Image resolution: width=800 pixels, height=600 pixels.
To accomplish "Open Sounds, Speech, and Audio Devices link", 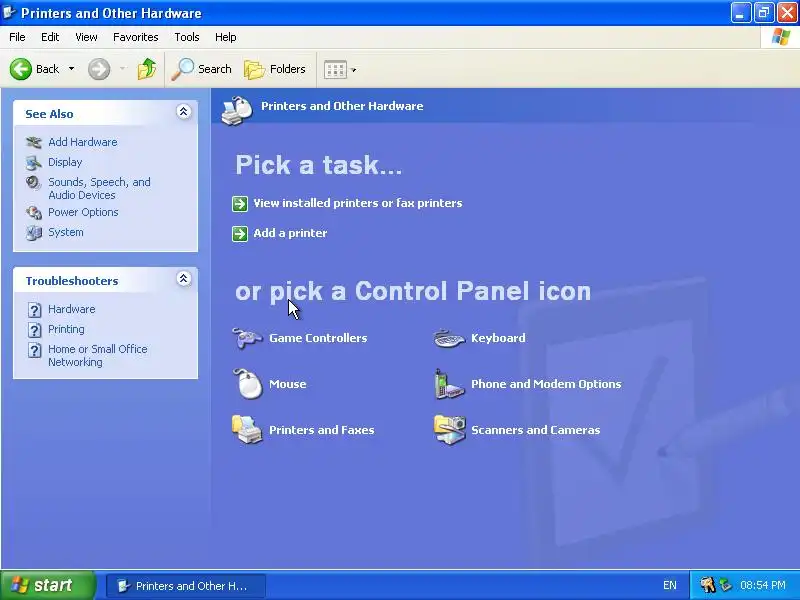I will (x=99, y=188).
